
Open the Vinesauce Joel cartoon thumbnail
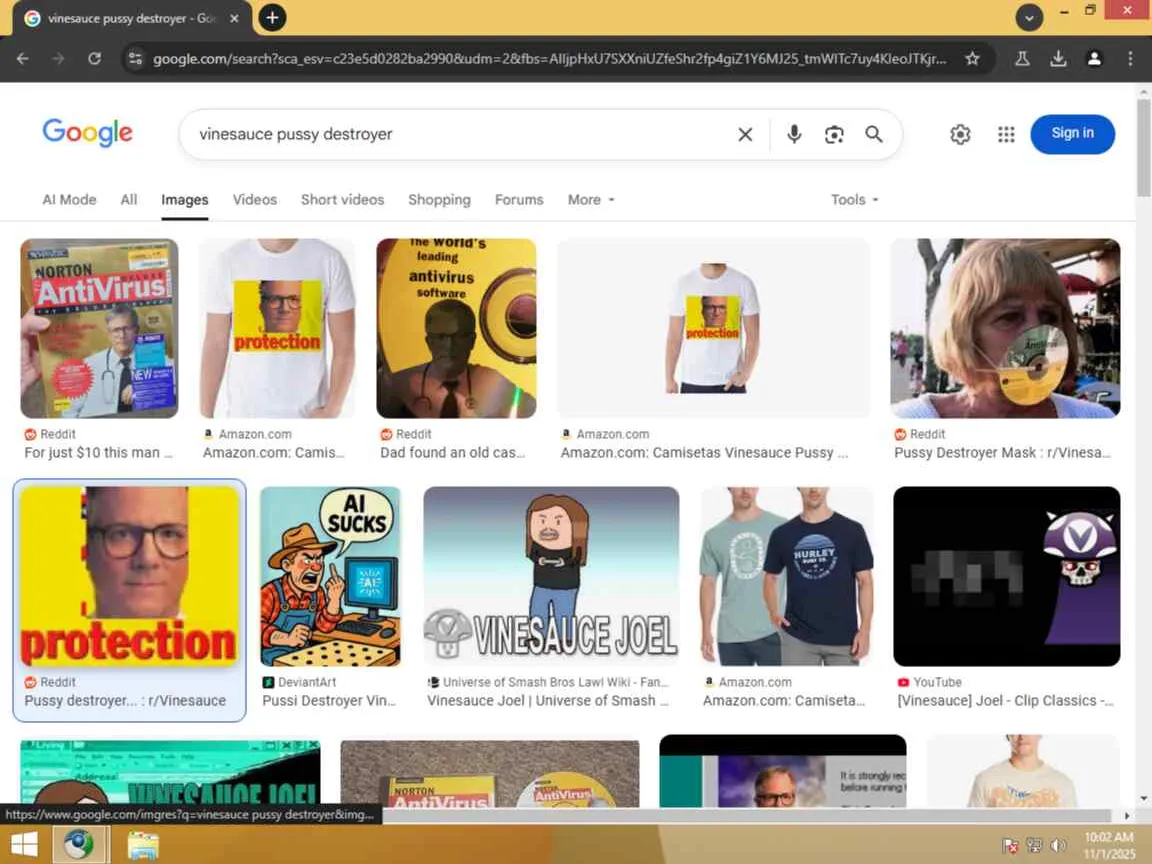(551, 576)
